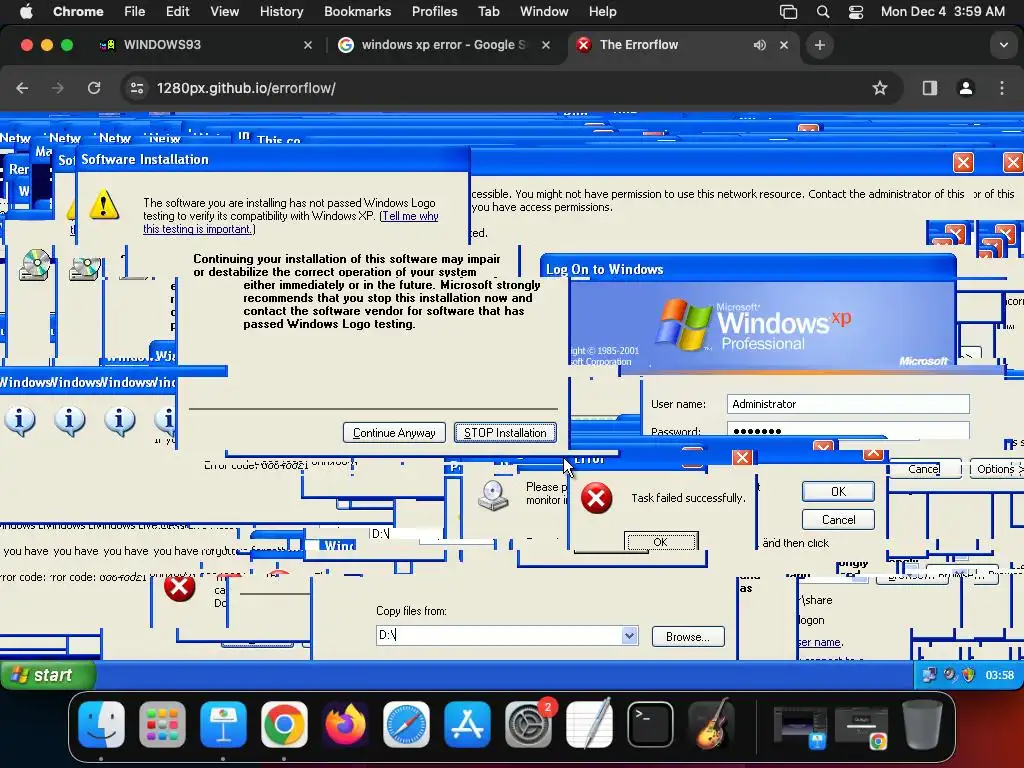Open the Window menu
This screenshot has width=1024, height=768.
(544, 11)
